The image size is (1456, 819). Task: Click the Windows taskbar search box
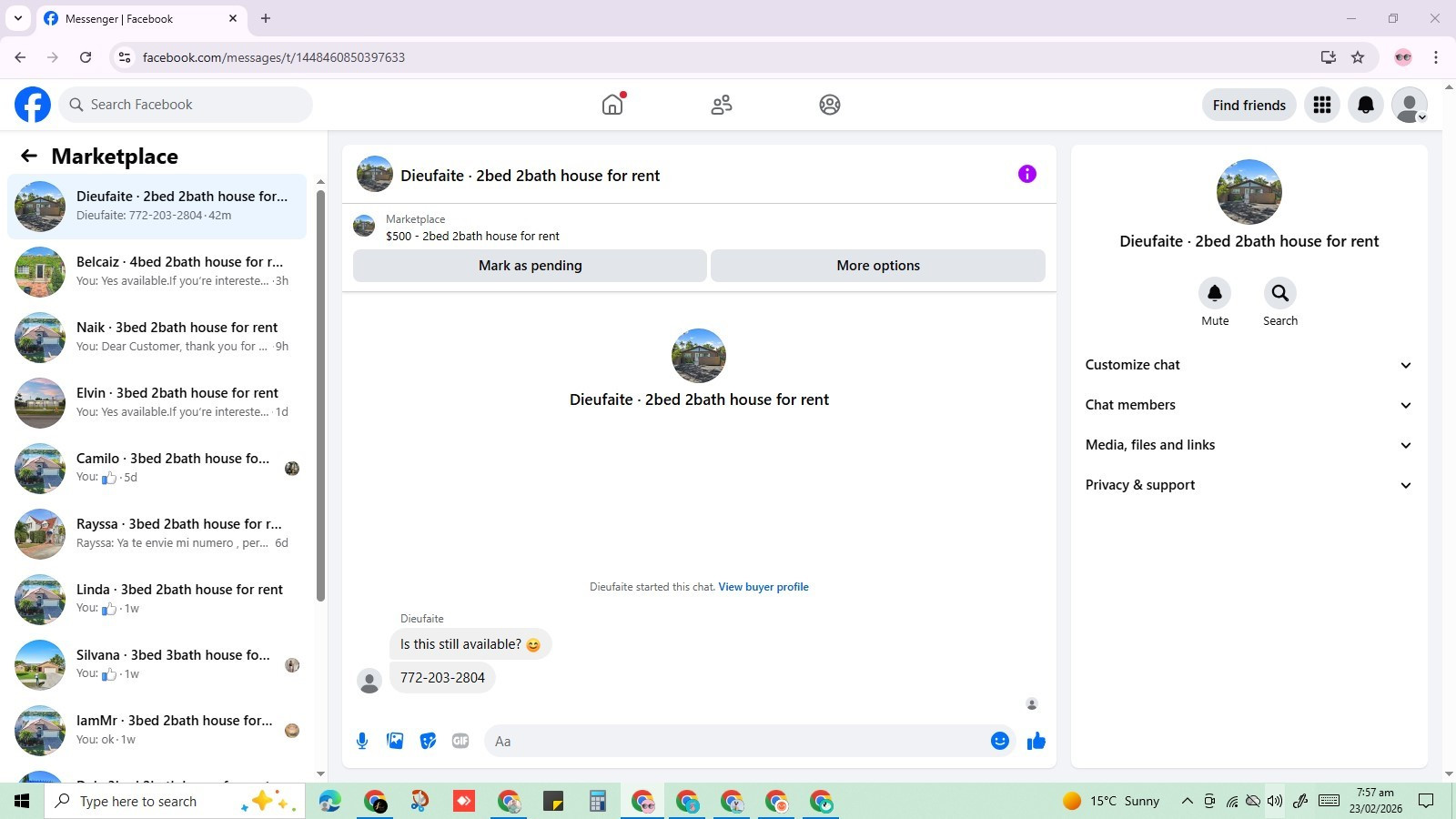(175, 801)
